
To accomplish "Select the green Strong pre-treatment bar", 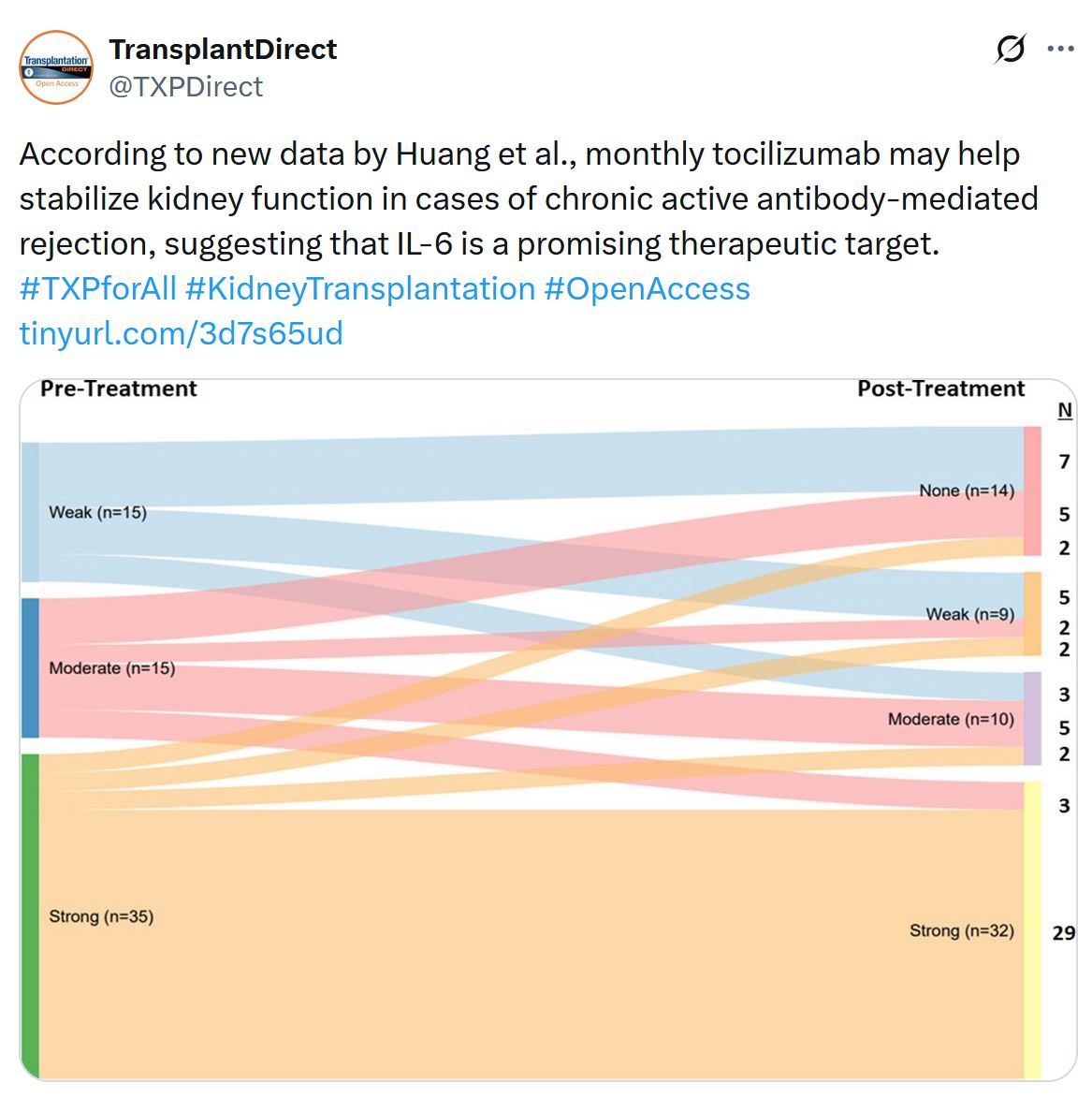I will (x=31, y=915).
